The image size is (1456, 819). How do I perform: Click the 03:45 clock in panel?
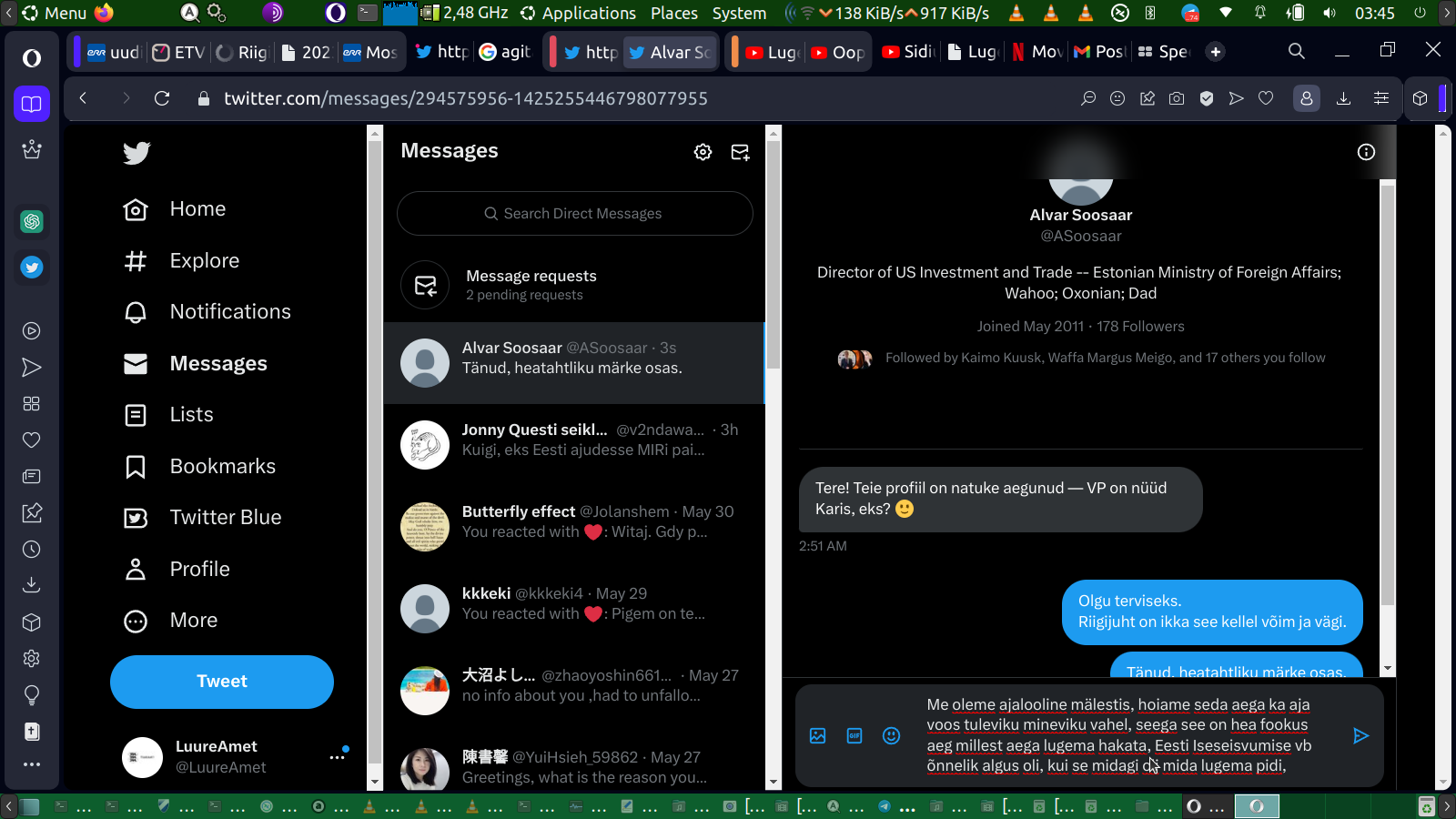pyautogui.click(x=1375, y=13)
